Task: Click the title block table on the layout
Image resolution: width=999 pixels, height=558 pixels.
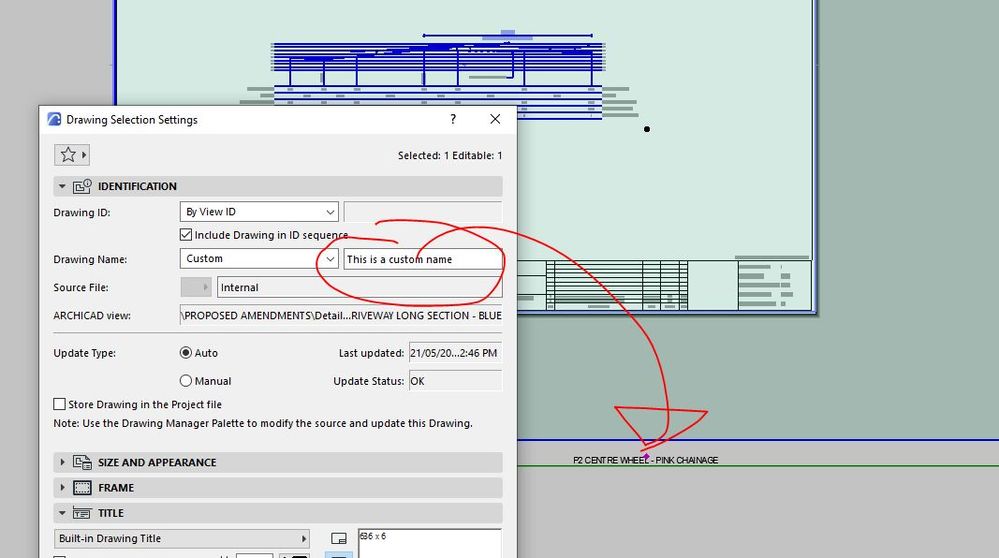Action: tap(617, 285)
